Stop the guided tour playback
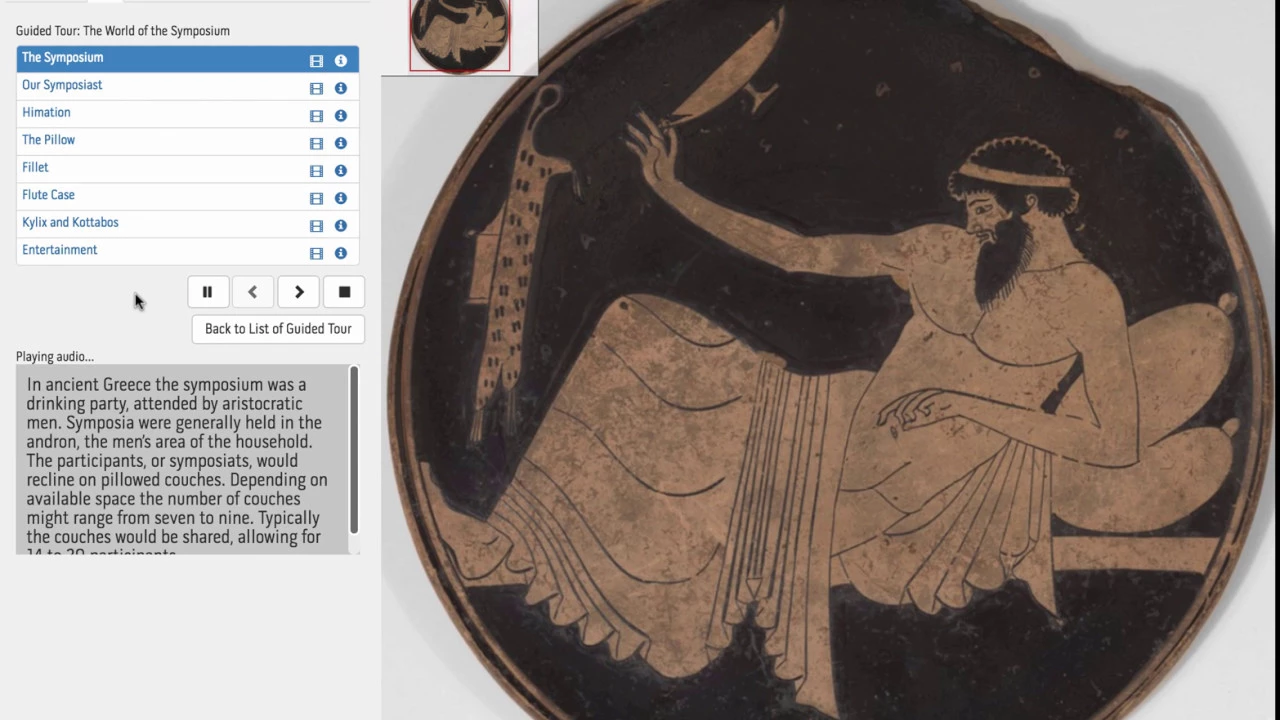The image size is (1280, 720). (344, 292)
